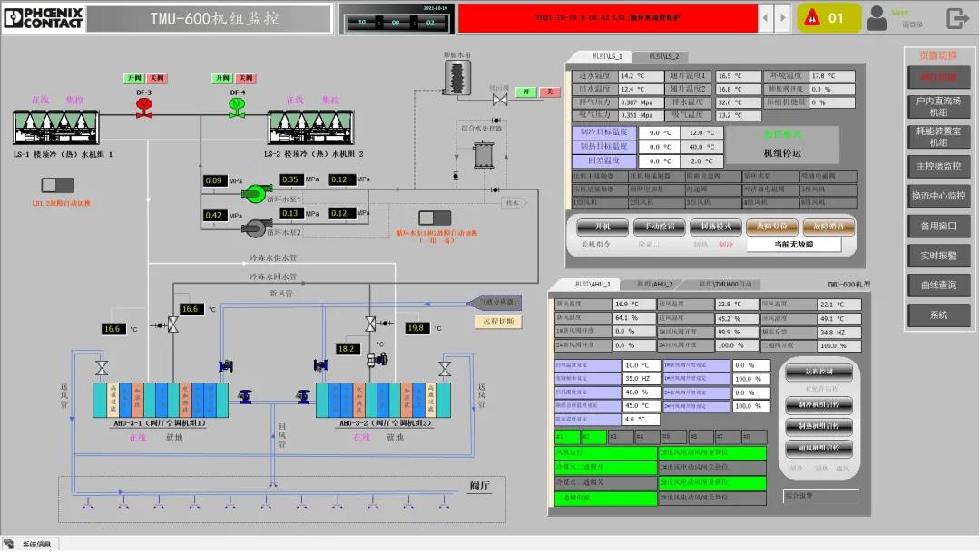Image resolution: width=980 pixels, height=552 pixels.
Task: Click the 0.42 MPa pressure reading
Action: (214, 215)
